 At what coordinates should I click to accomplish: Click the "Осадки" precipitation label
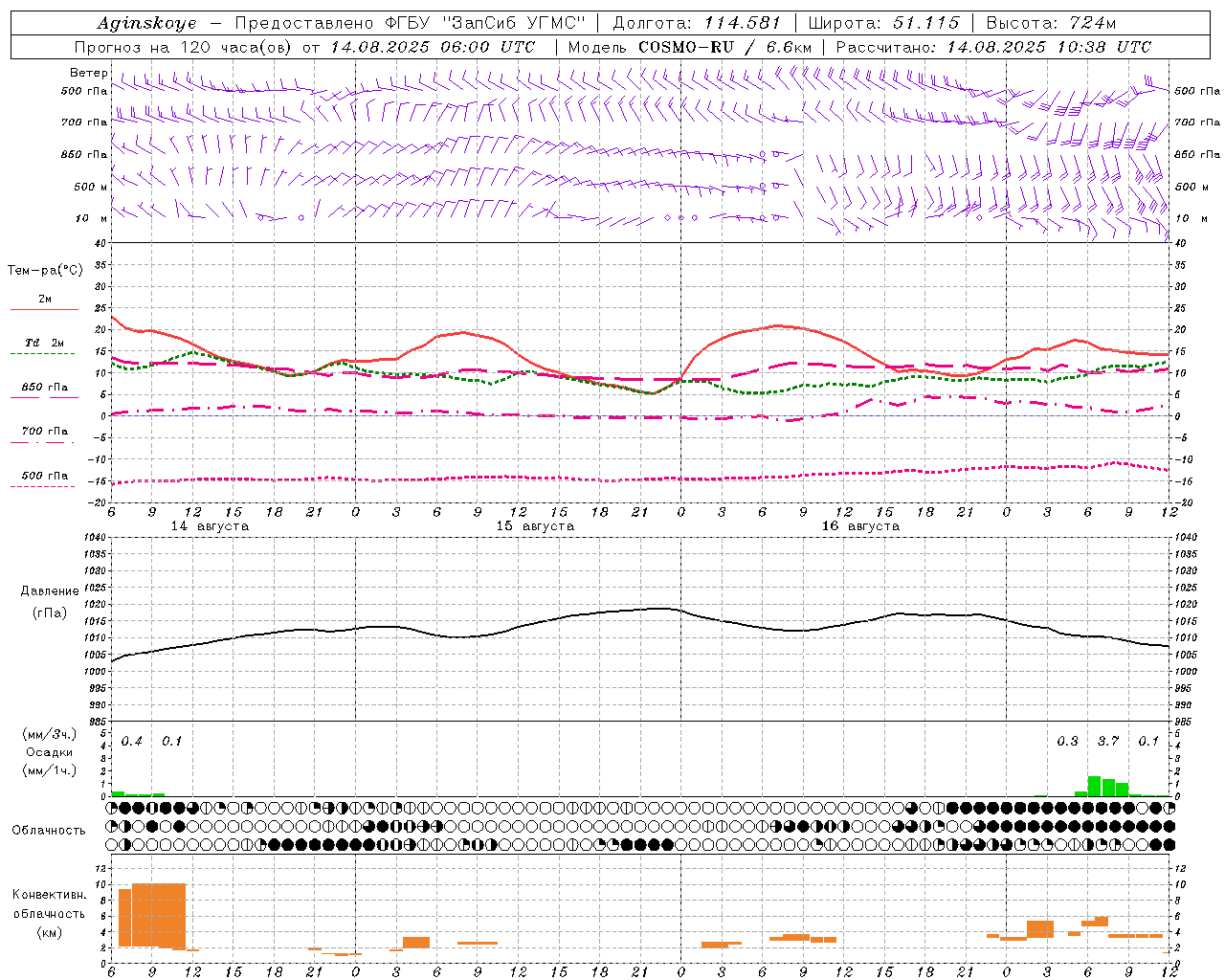pyautogui.click(x=50, y=752)
